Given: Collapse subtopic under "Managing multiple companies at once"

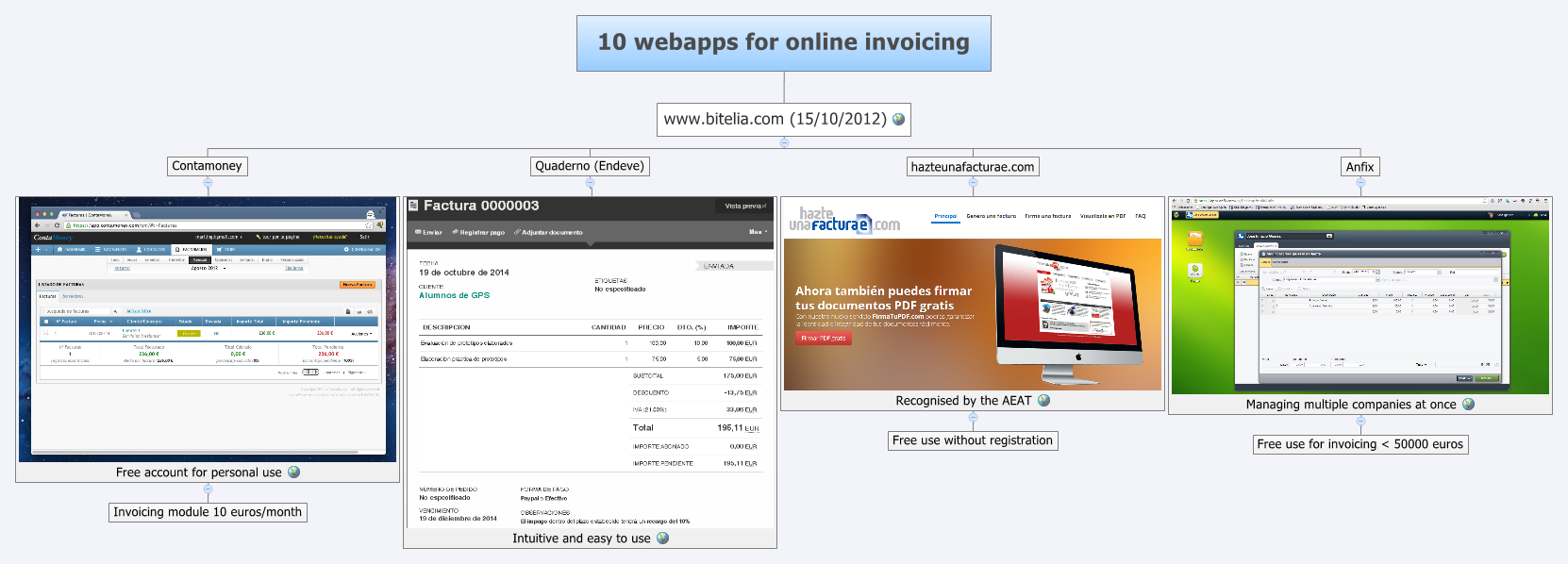Looking at the screenshot, I should [x=1360, y=422].
